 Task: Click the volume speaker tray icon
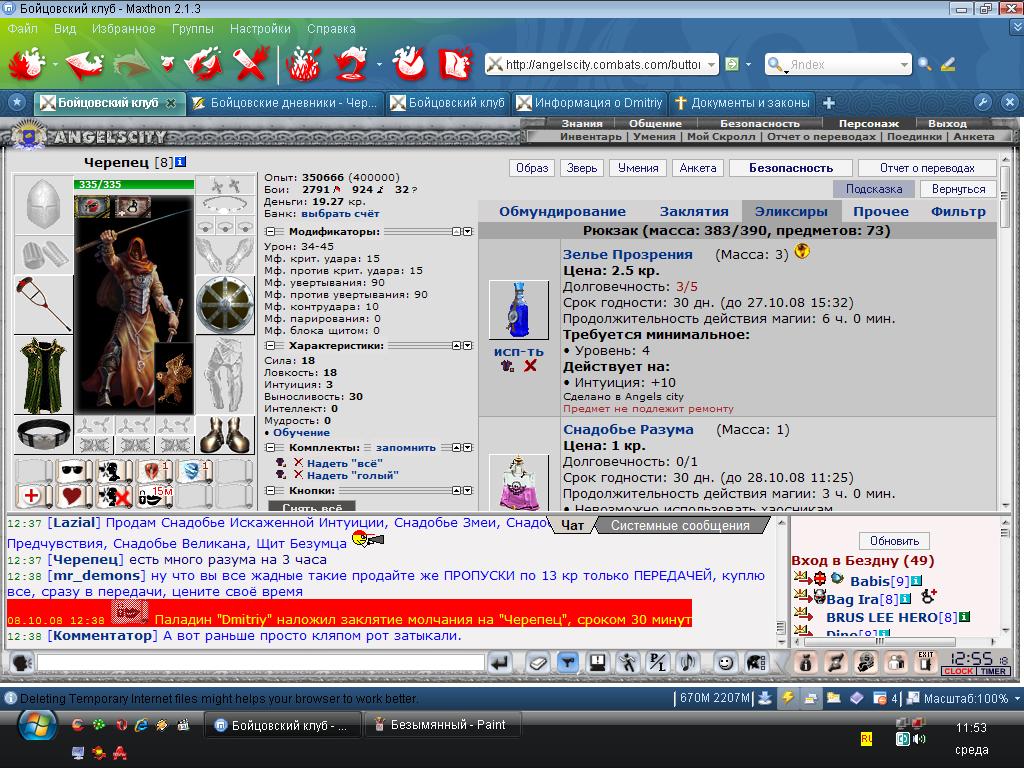pyautogui.click(x=920, y=739)
